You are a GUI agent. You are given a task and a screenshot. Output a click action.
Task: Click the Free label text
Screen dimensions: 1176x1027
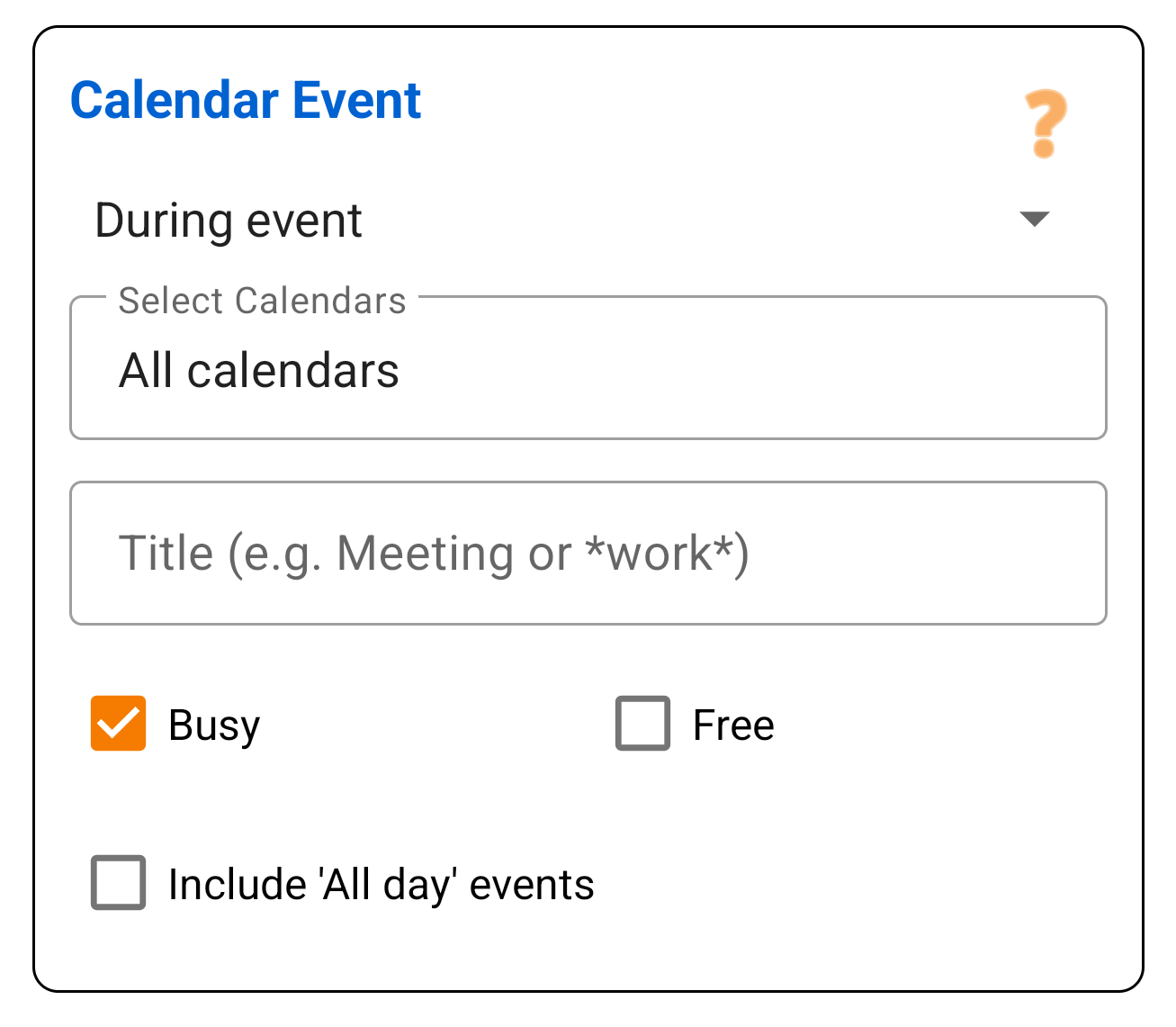pyautogui.click(x=732, y=724)
